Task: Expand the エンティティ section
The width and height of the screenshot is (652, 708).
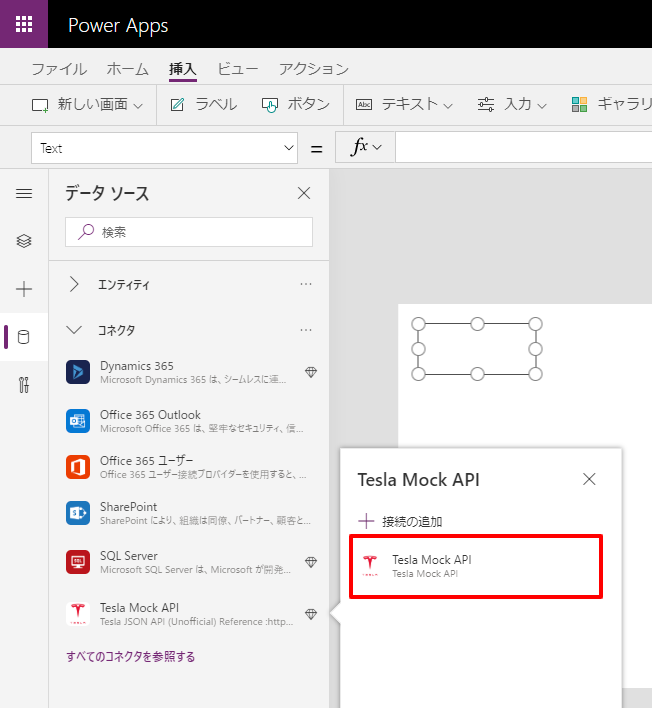Action: coord(75,284)
